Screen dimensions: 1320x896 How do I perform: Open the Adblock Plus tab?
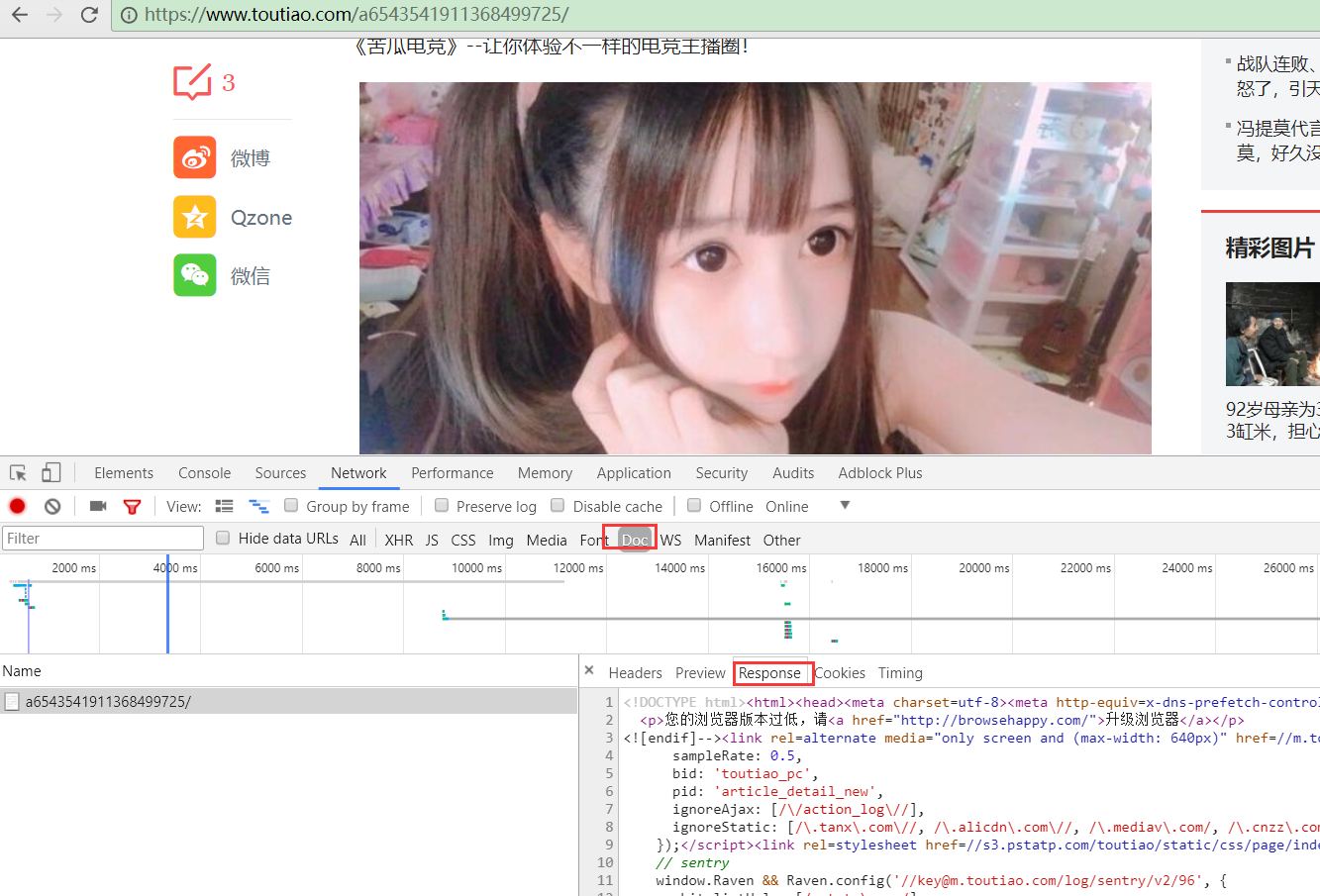pos(880,473)
